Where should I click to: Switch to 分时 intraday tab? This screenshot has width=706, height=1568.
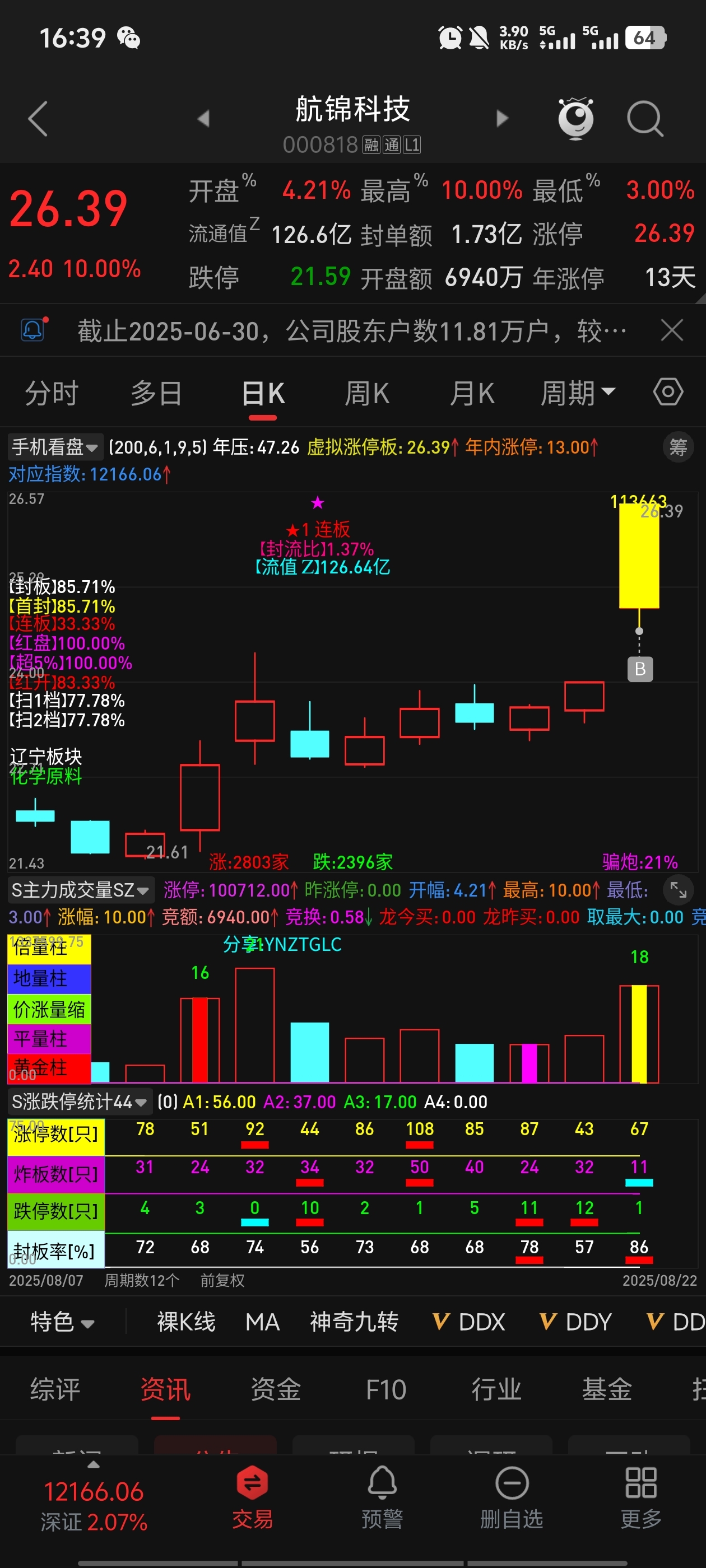click(x=52, y=393)
